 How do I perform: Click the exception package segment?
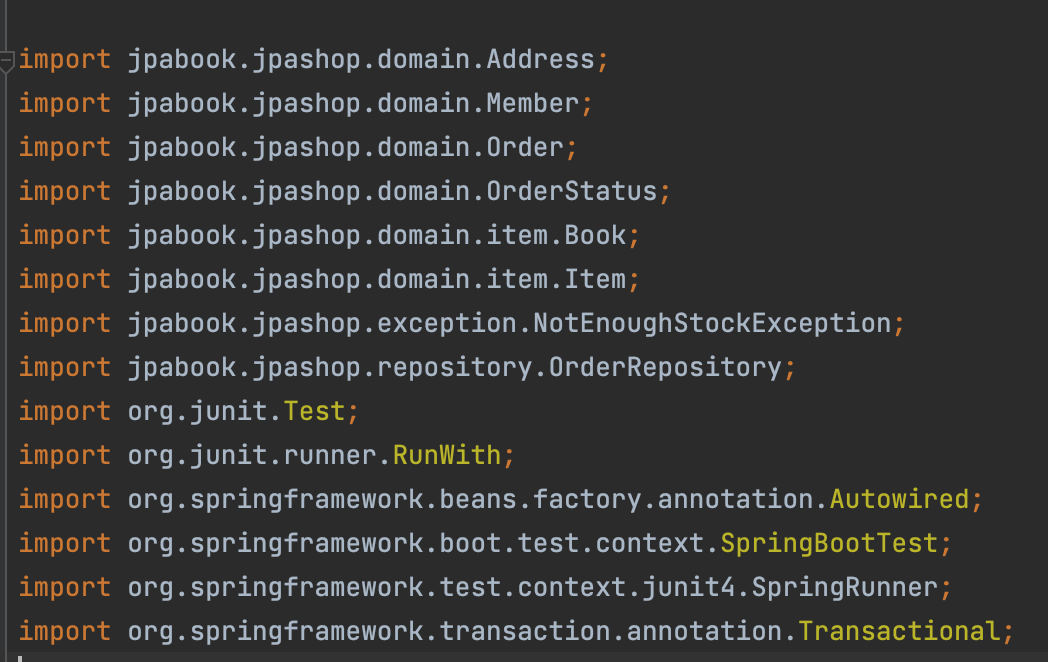click(x=447, y=324)
